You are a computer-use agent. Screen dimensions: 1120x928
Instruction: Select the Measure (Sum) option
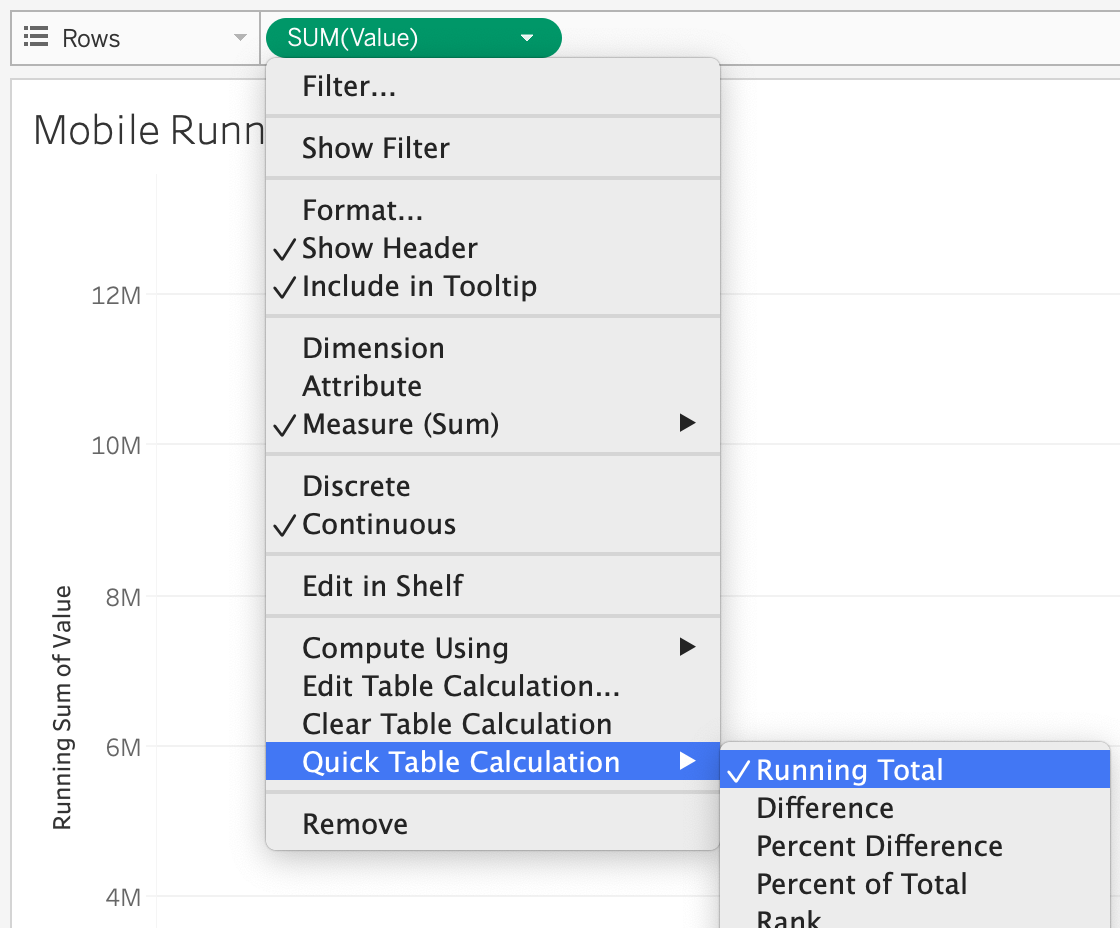pyautogui.click(x=492, y=424)
